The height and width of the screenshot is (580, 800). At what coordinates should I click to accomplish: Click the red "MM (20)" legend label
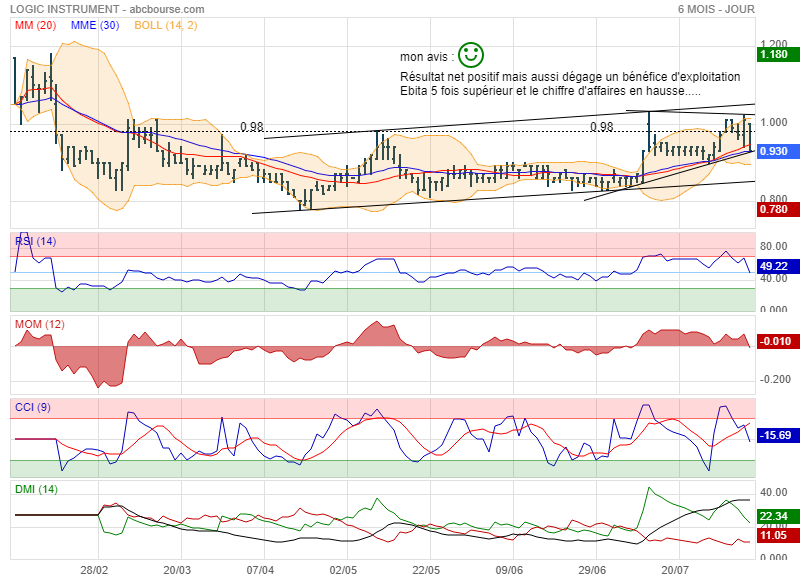(35, 26)
